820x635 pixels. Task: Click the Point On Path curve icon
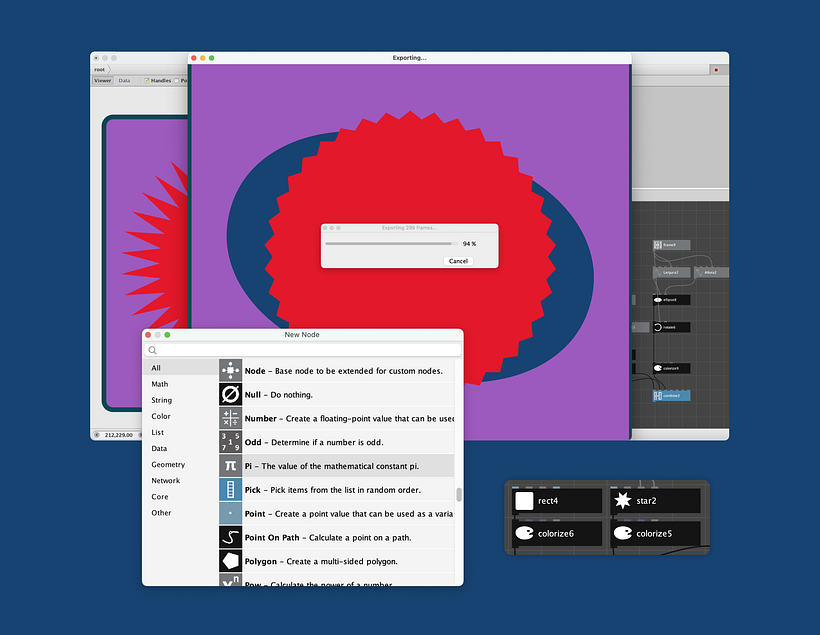tap(230, 537)
